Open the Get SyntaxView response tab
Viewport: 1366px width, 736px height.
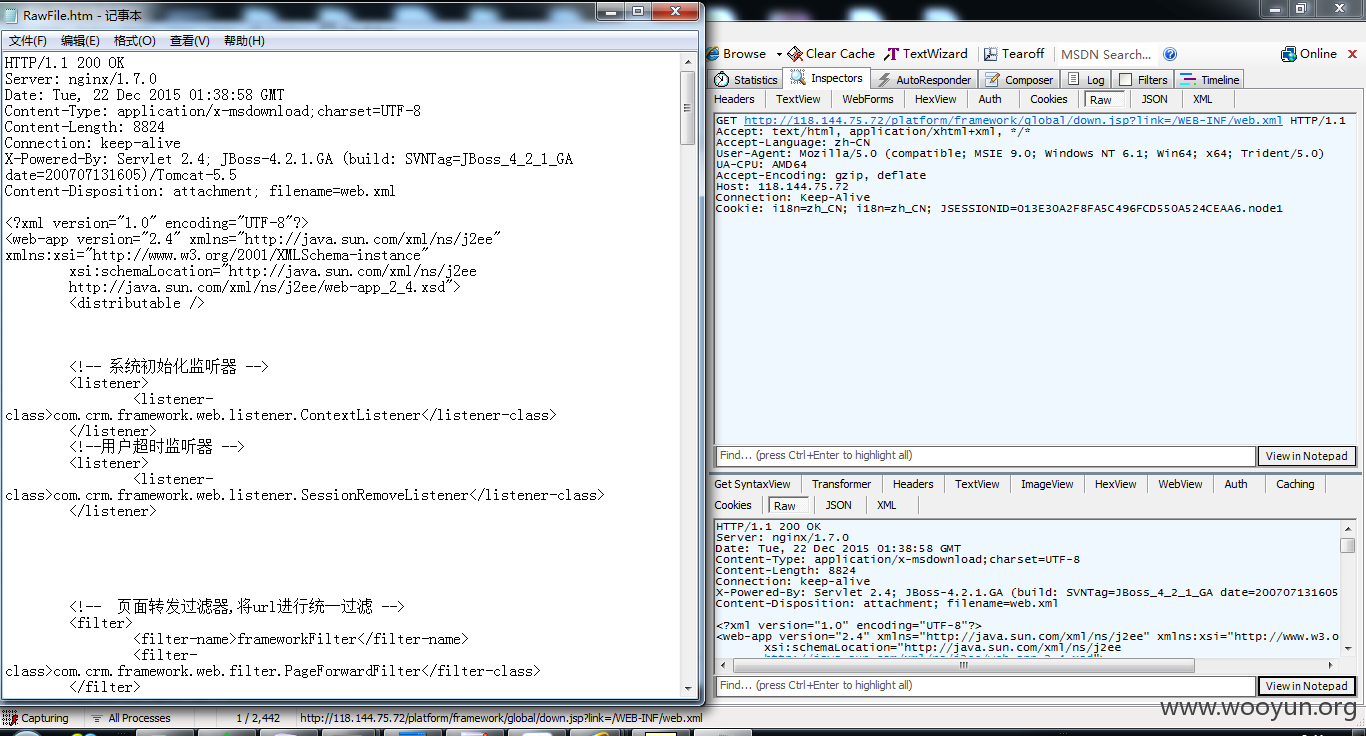[x=752, y=484]
